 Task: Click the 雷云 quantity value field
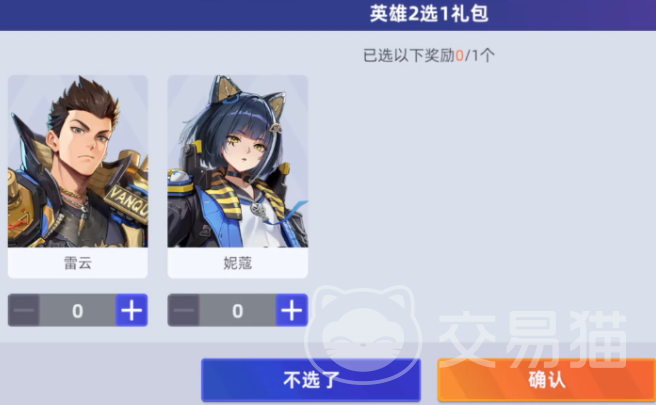78,310
